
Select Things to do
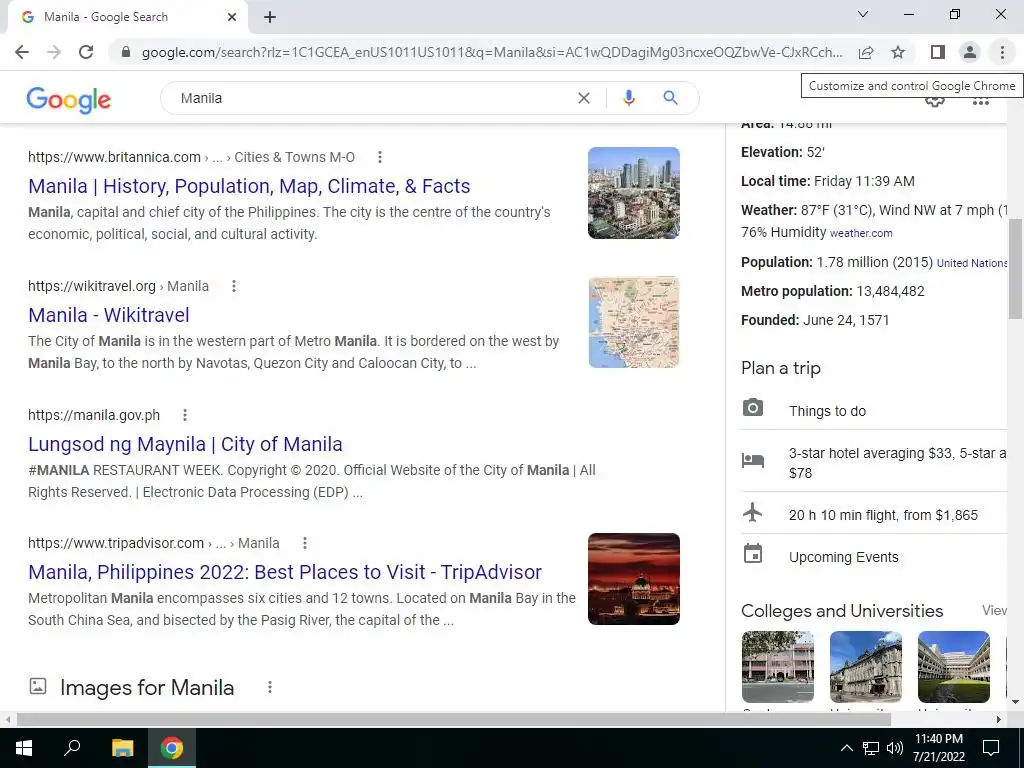pos(827,411)
